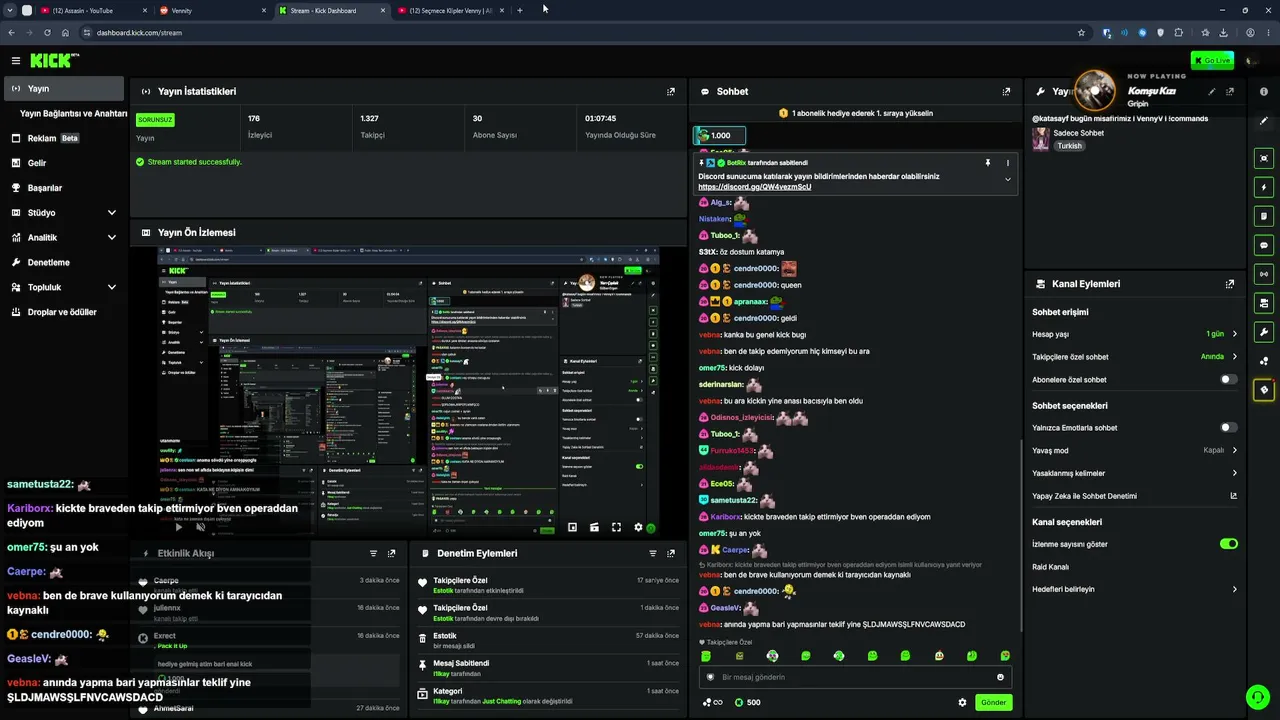Viewport: 1280px width, 720px height.
Task: Click the wrench icon in right sidebar
Action: pyautogui.click(x=1264, y=332)
